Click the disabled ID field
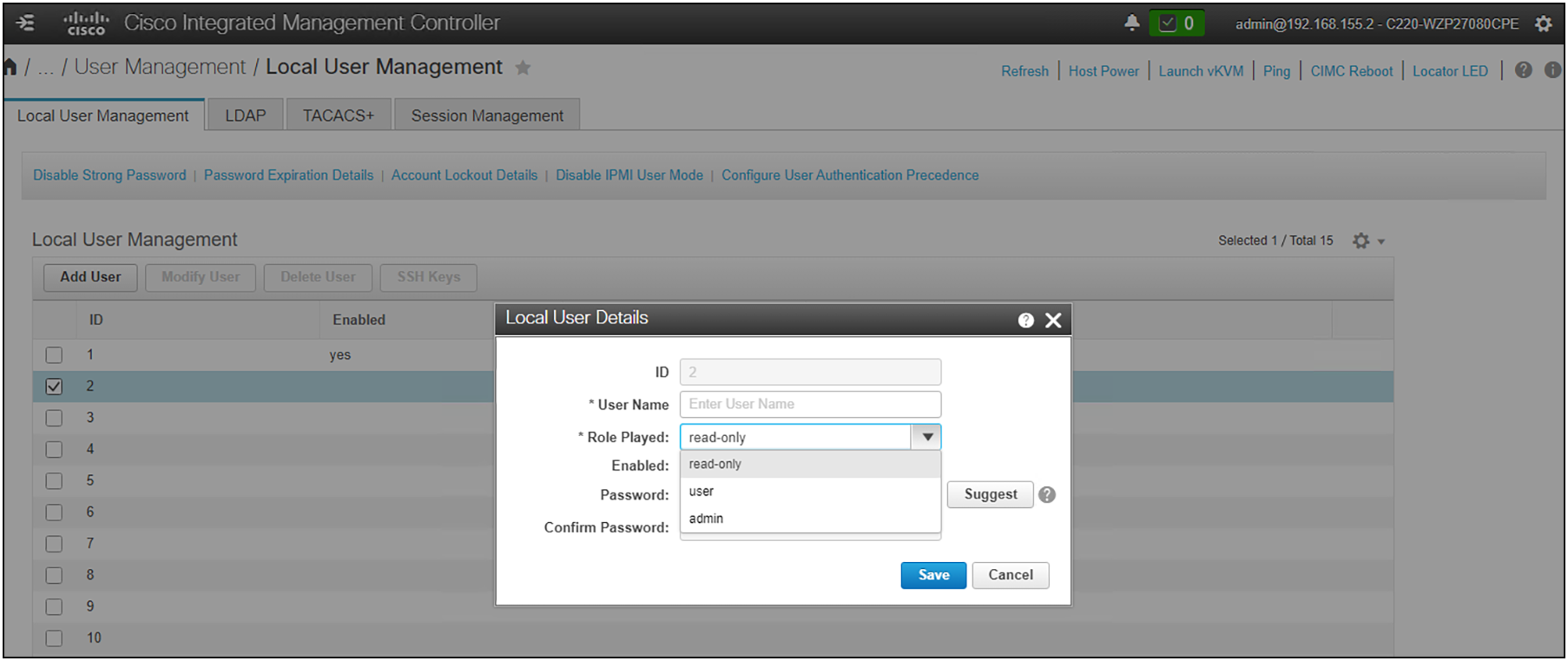1568x661 pixels. [x=810, y=372]
